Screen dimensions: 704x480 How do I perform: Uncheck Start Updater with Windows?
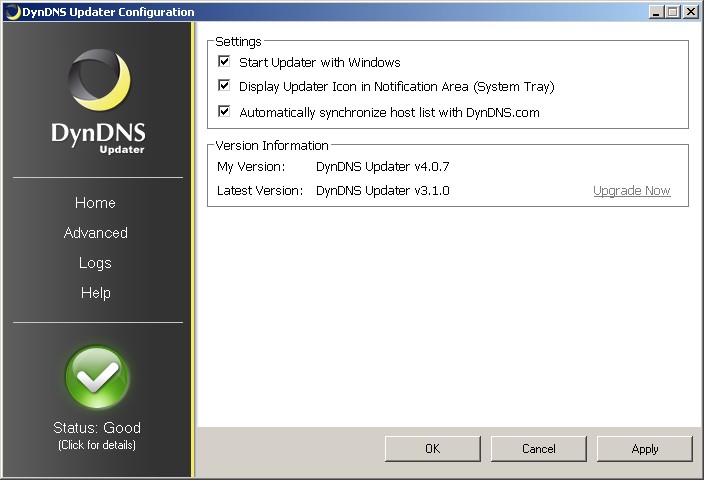224,62
